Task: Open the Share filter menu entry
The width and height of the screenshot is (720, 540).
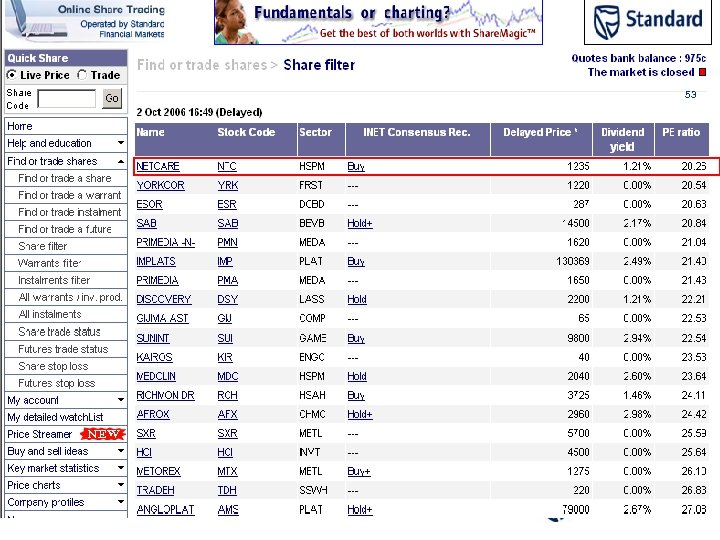Action: point(43,246)
